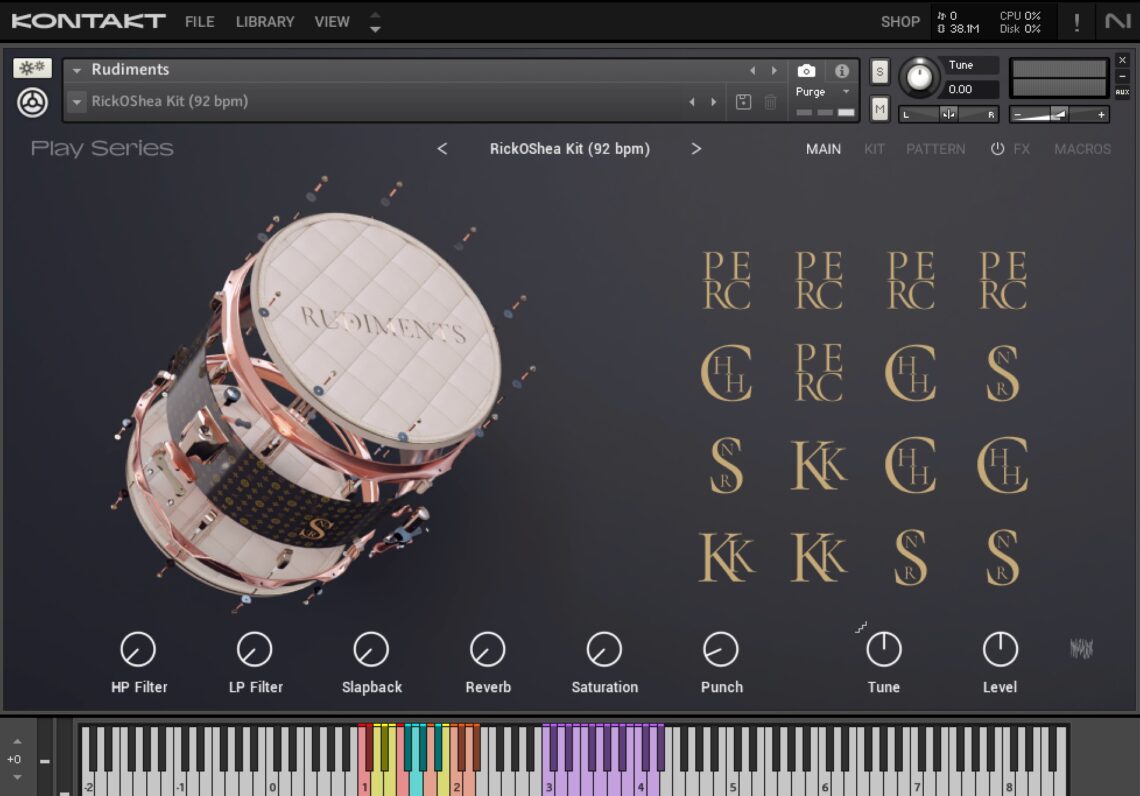Click the header volume slider handle
The height and width of the screenshot is (796, 1140).
point(1059,114)
